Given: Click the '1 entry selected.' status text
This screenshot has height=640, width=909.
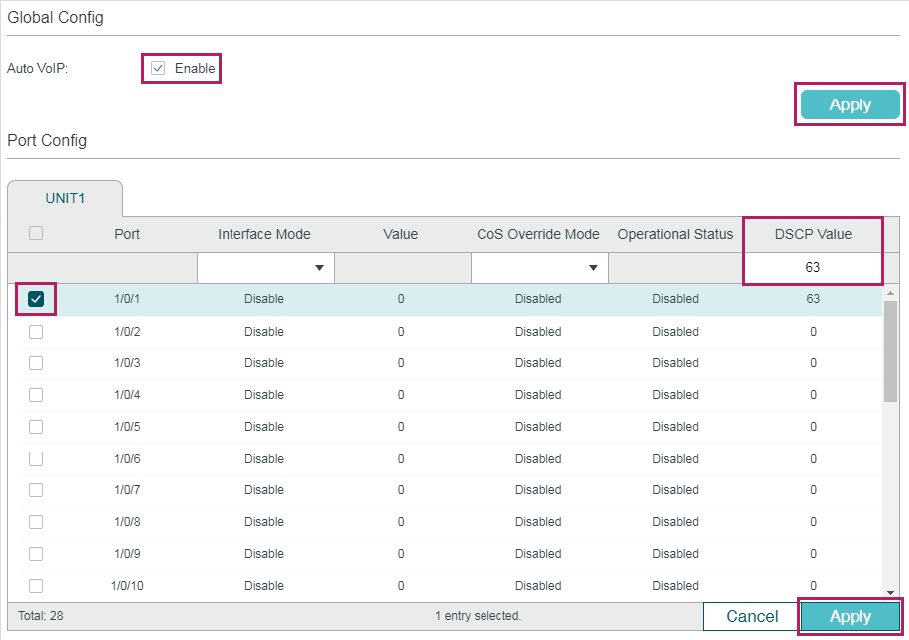Looking at the screenshot, I should click(478, 616).
